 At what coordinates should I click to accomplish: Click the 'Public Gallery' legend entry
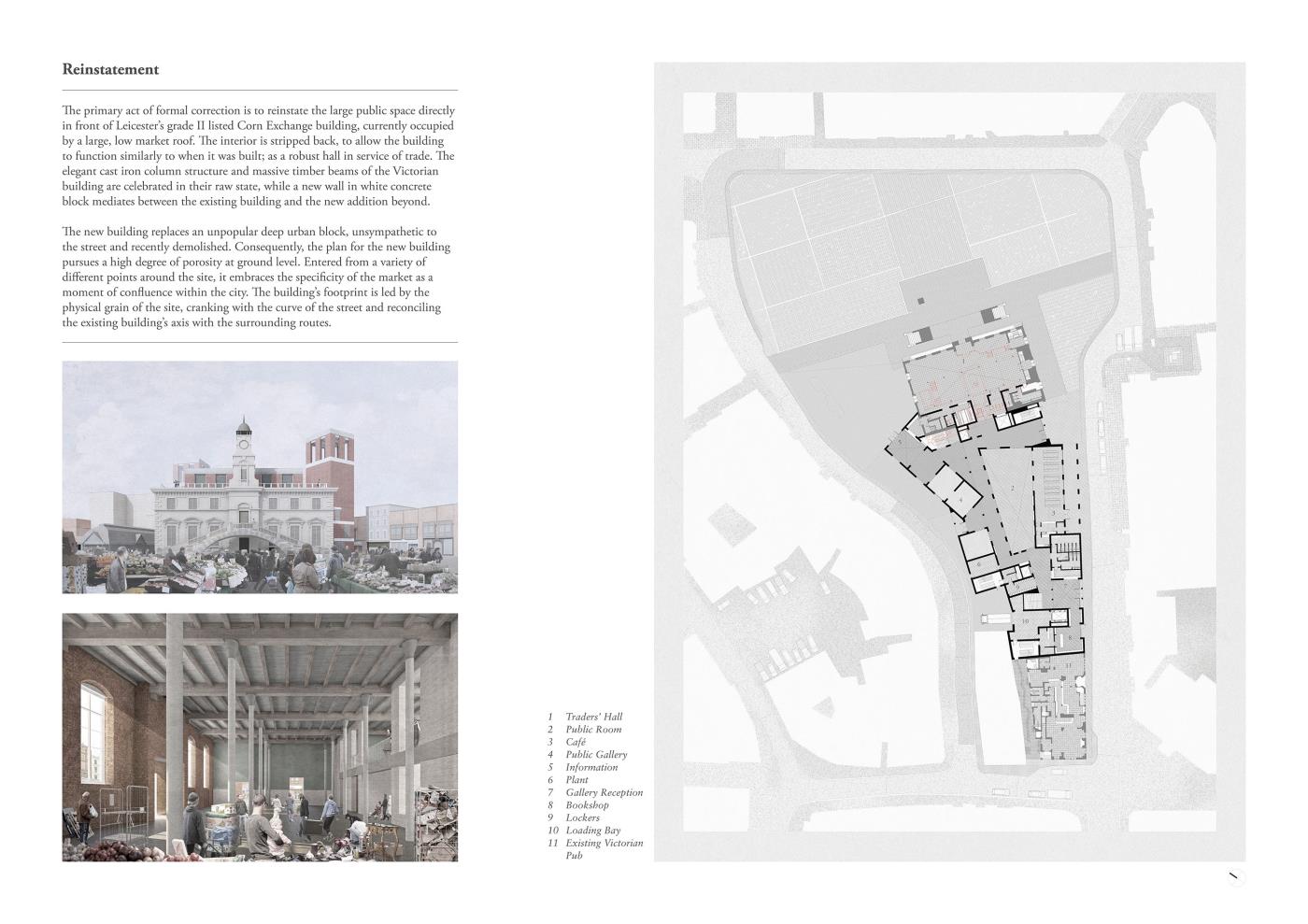[596, 755]
